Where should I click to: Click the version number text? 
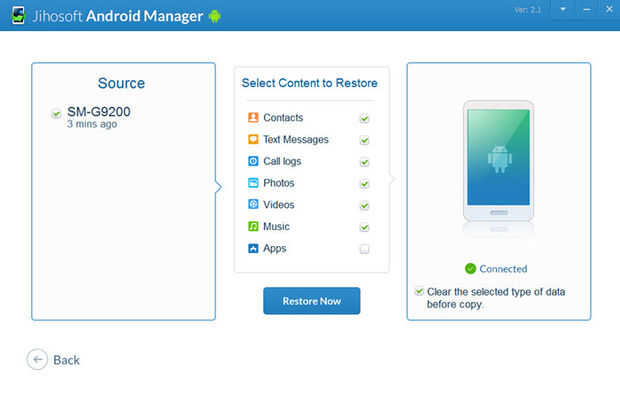tap(527, 10)
